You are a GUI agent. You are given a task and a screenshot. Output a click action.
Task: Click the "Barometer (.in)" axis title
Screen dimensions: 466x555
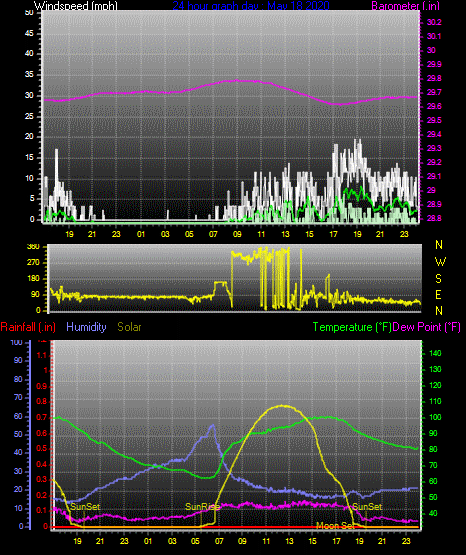(405, 5)
